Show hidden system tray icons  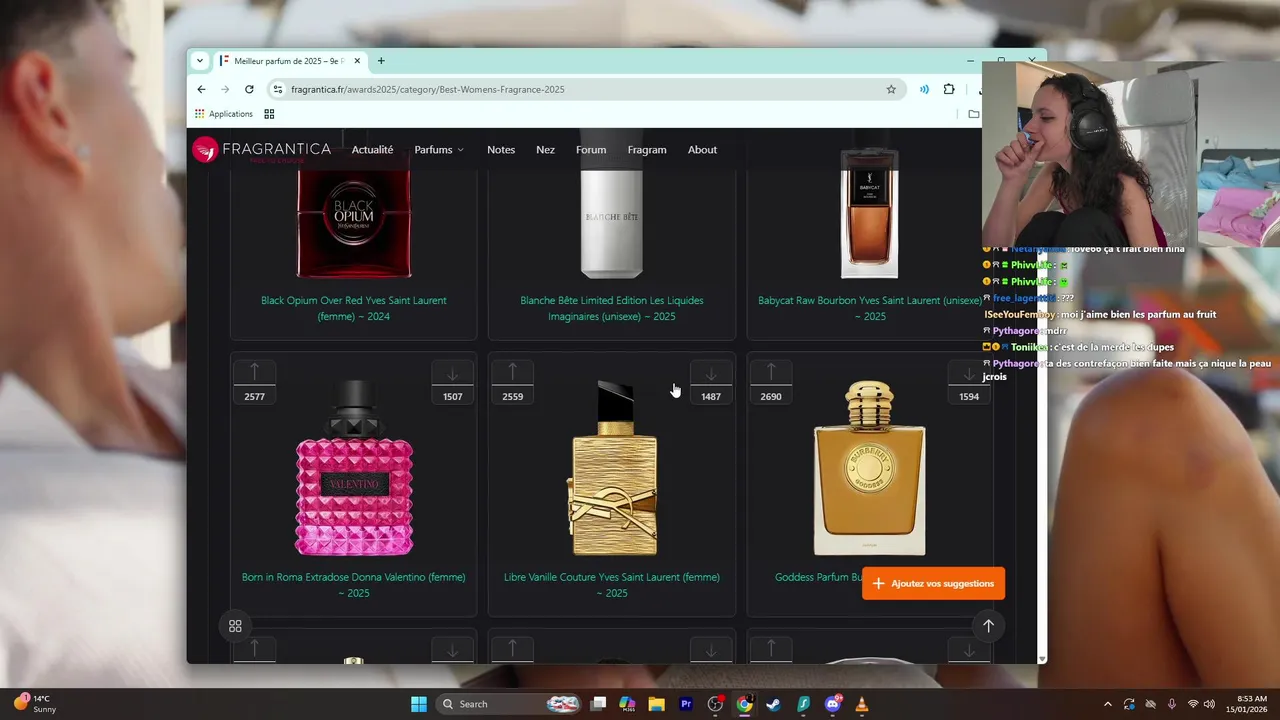click(1107, 704)
